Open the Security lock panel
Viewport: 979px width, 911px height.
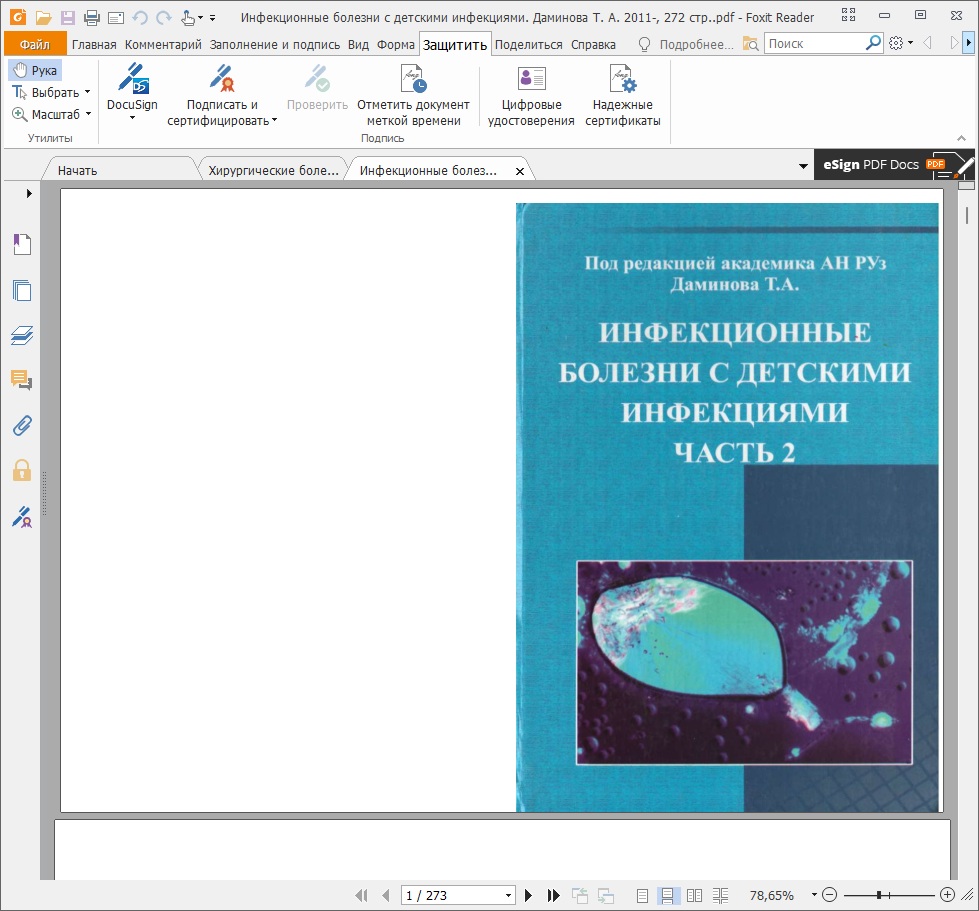tap(22, 471)
